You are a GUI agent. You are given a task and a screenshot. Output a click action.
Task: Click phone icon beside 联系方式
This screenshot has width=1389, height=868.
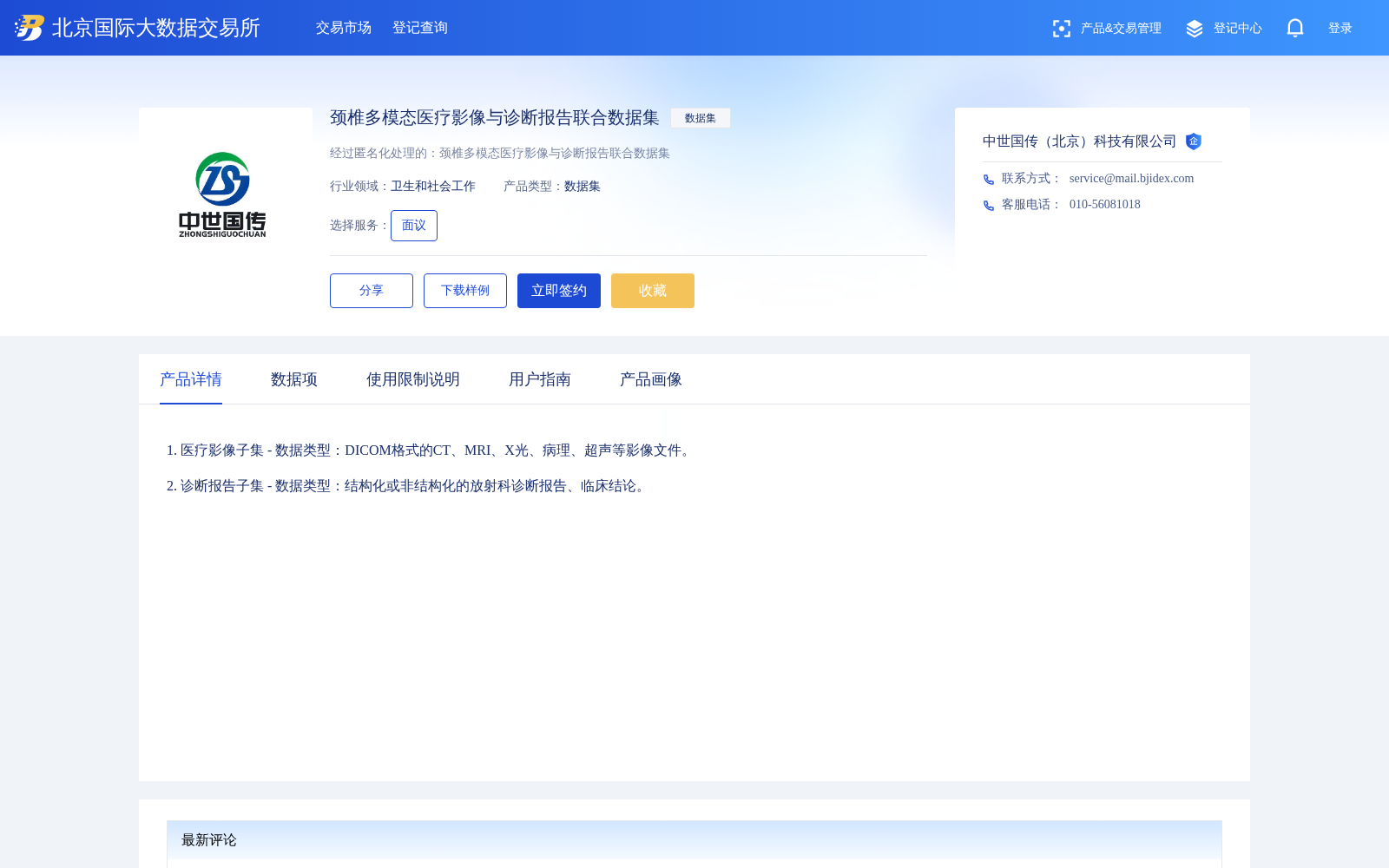[x=989, y=180]
